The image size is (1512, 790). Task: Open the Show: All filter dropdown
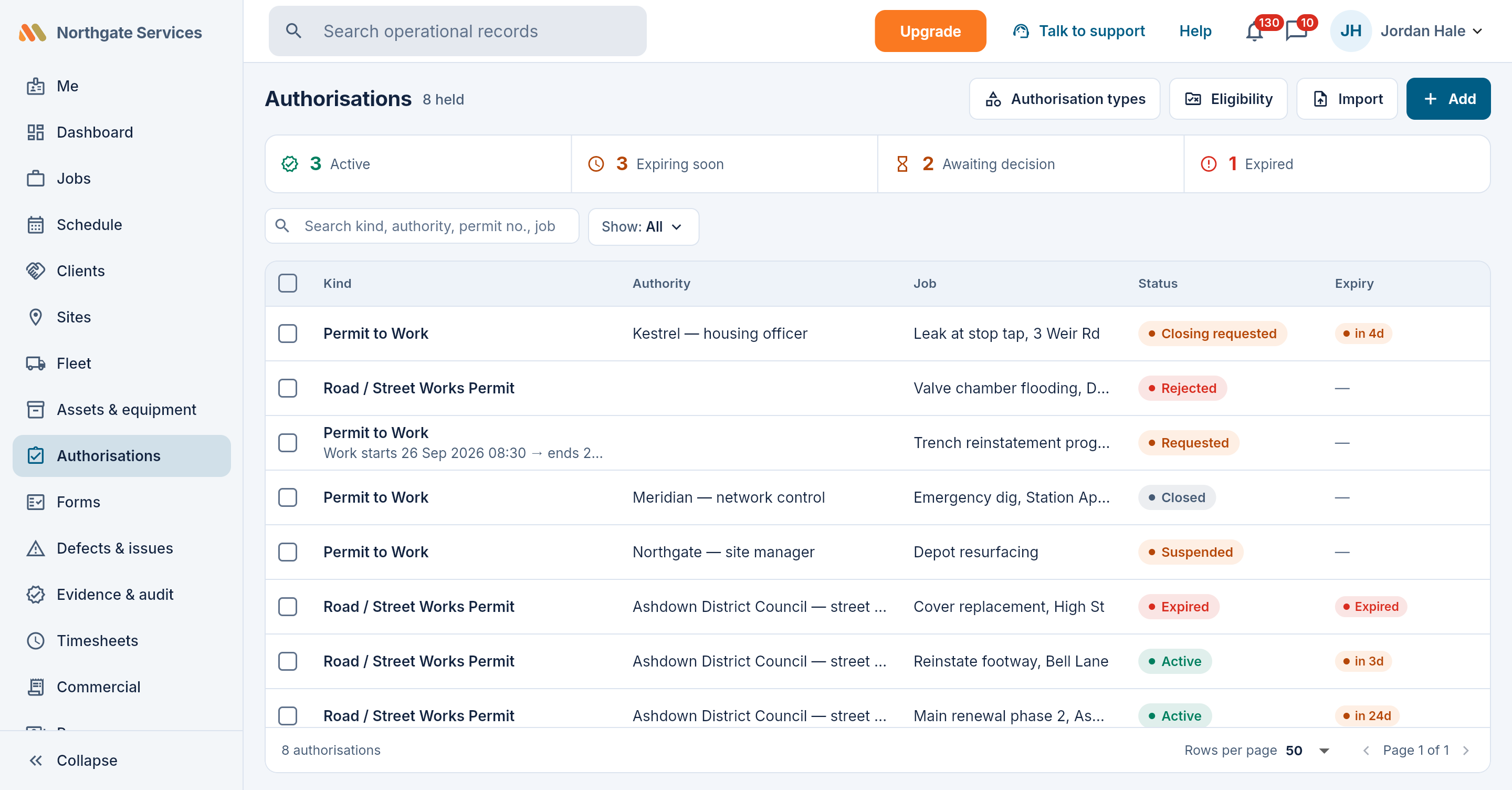(643, 227)
